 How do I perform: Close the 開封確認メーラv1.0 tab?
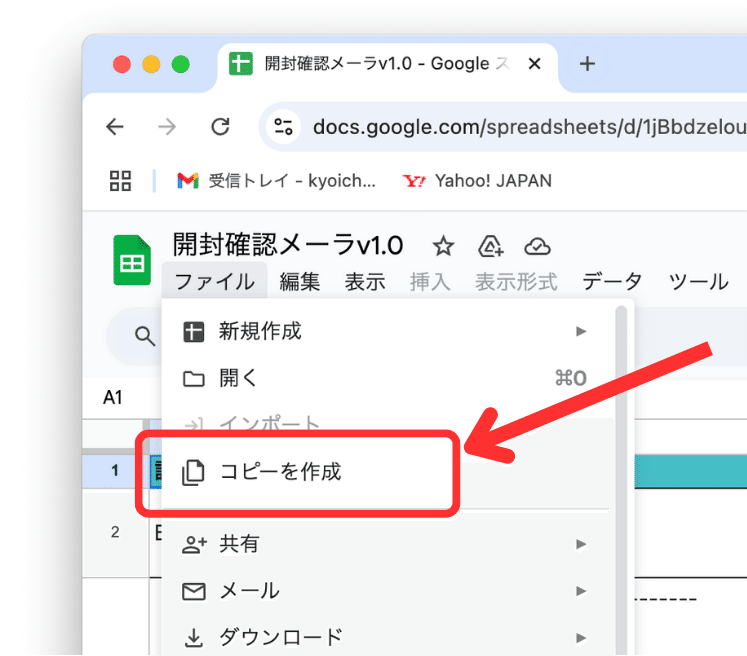pyautogui.click(x=535, y=63)
